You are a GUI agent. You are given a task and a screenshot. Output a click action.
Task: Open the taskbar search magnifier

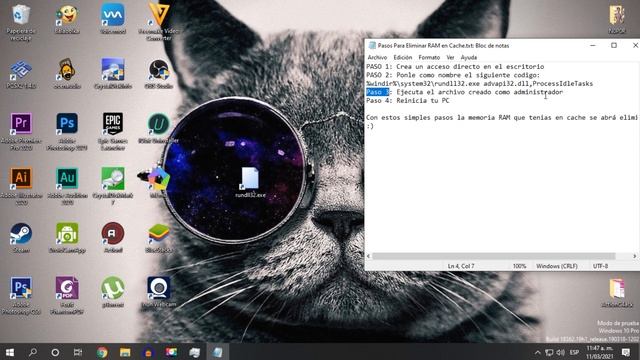click(33, 352)
